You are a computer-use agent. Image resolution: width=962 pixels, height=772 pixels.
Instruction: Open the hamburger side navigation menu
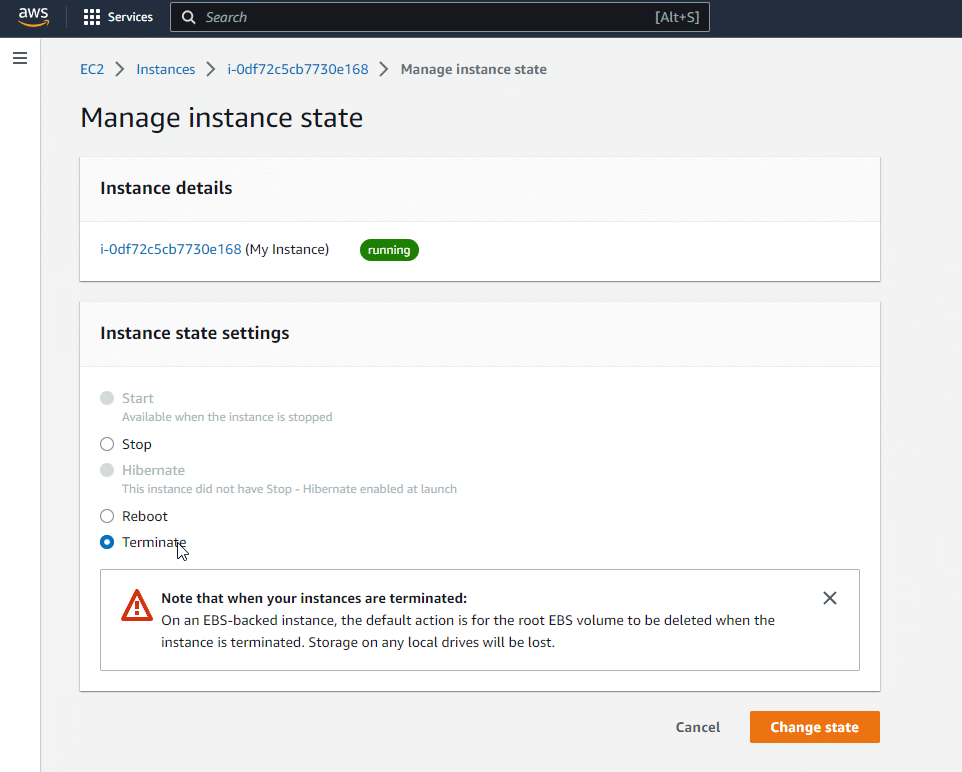[20, 59]
